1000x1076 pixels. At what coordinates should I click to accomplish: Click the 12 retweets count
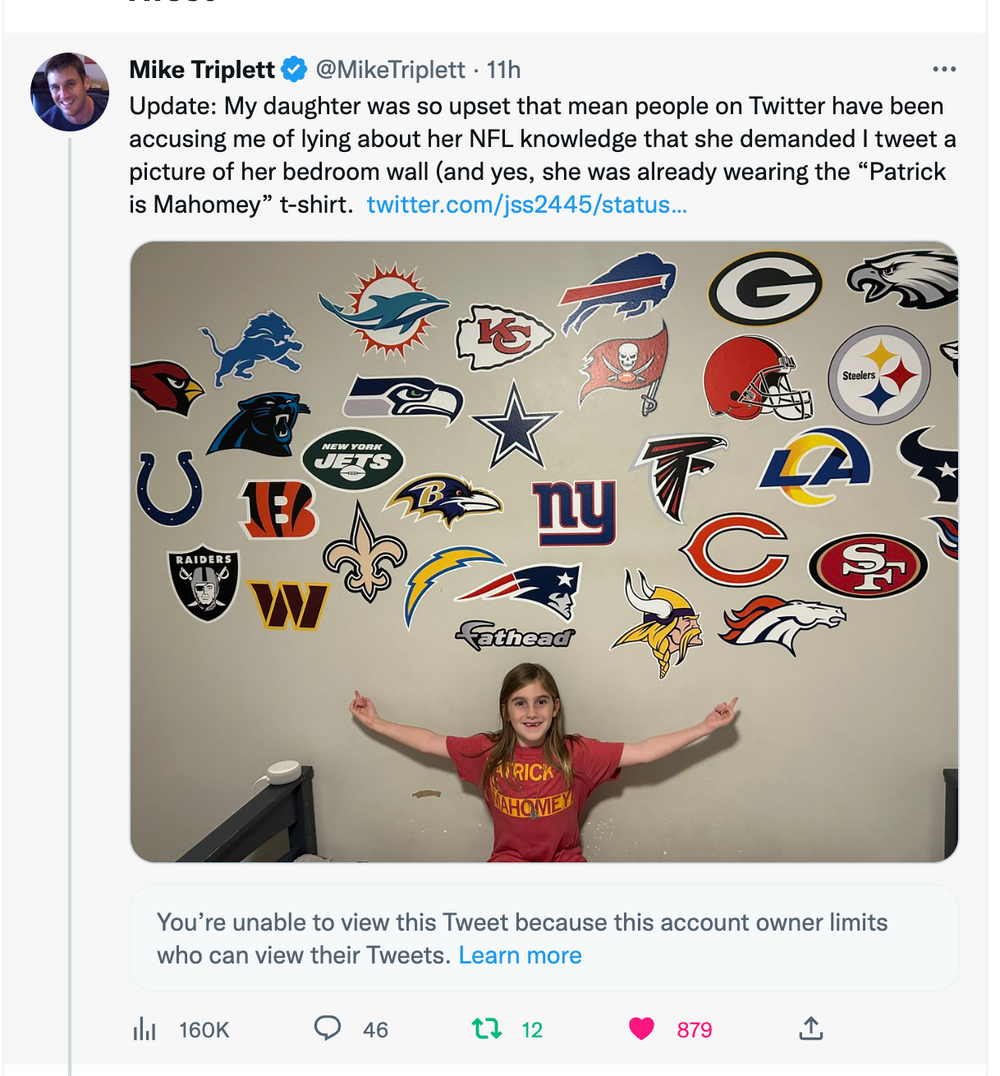532,1029
